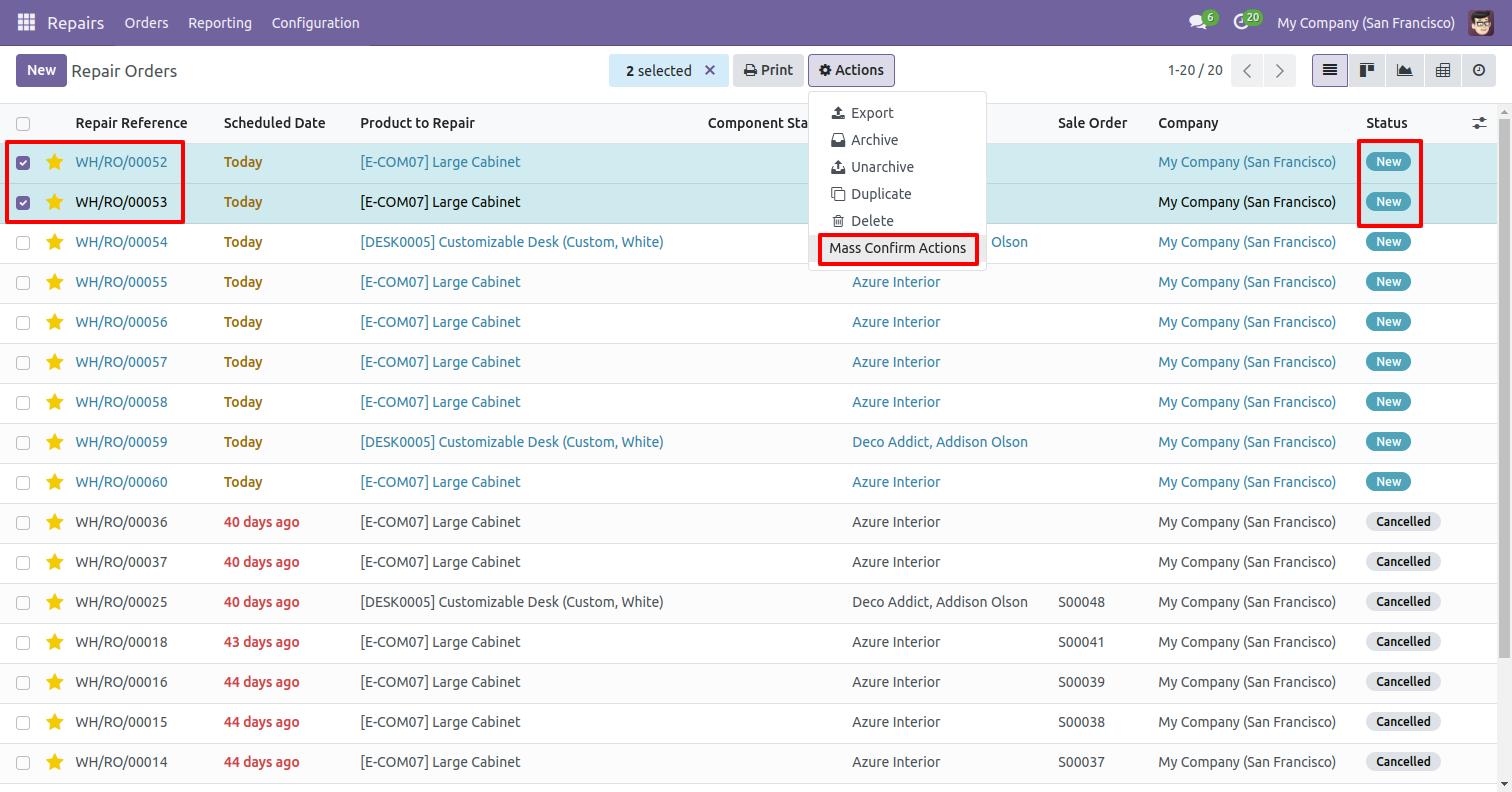Open the conversations messages icon
This screenshot has height=792, width=1512.
pyautogui.click(x=1197, y=22)
